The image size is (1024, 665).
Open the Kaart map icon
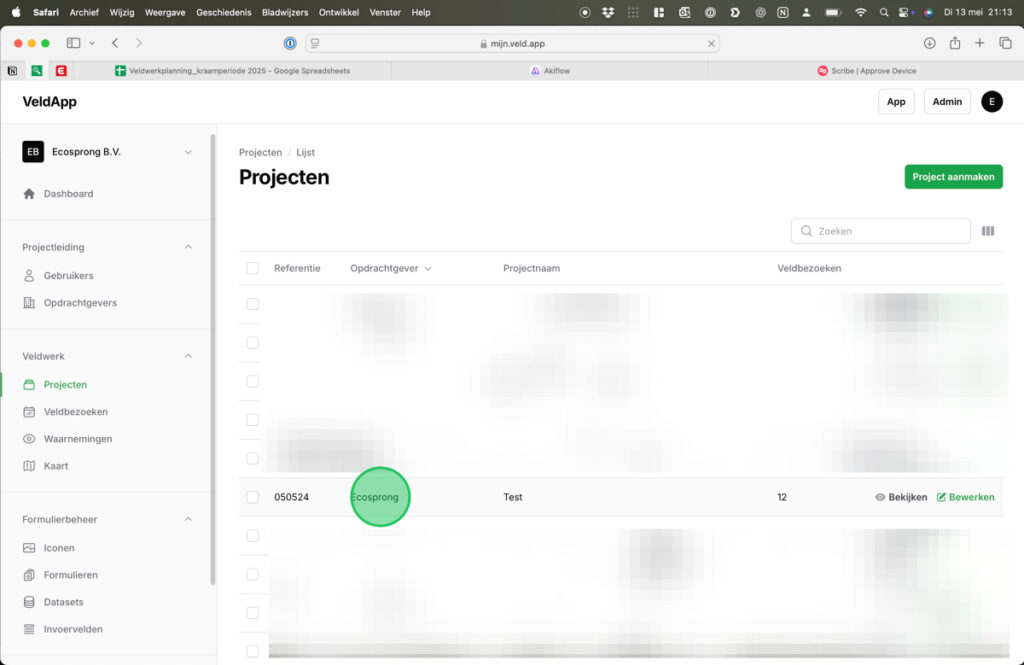29,466
